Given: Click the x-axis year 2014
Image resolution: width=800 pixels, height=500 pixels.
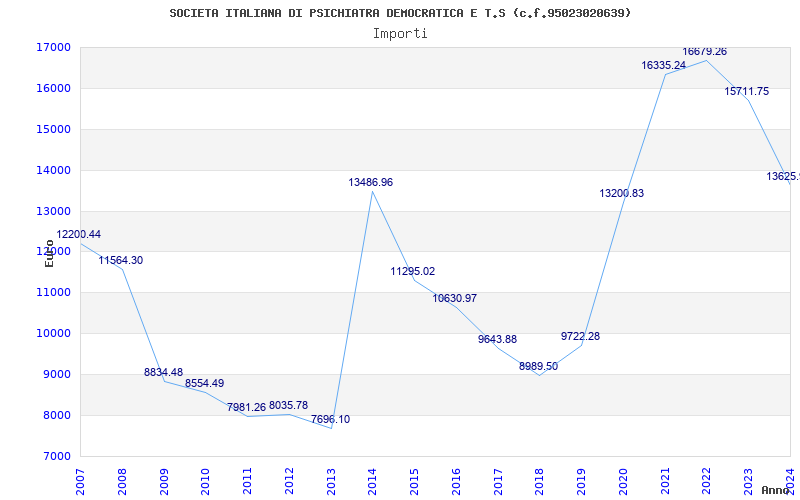Looking at the screenshot, I should 372,482.
